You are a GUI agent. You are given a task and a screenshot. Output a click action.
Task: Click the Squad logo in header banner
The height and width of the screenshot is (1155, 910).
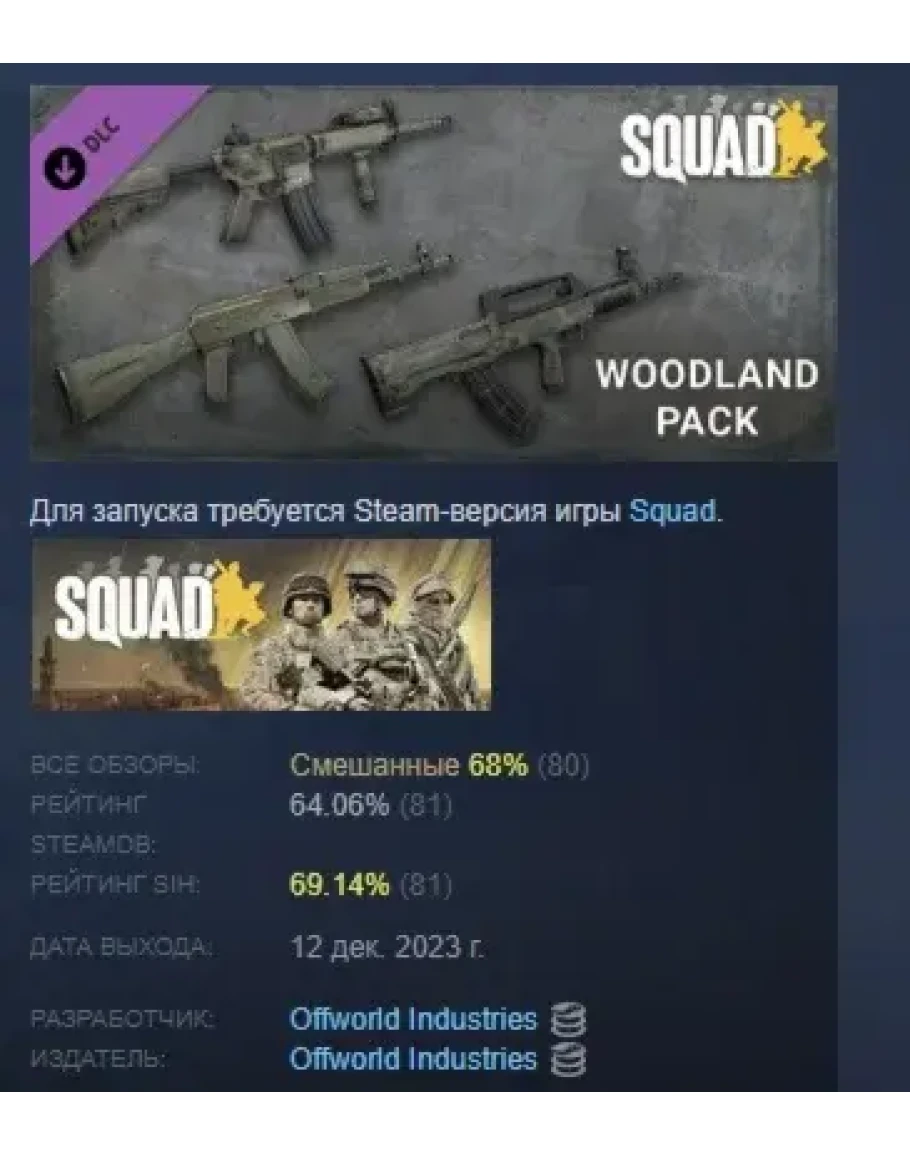tap(723, 144)
